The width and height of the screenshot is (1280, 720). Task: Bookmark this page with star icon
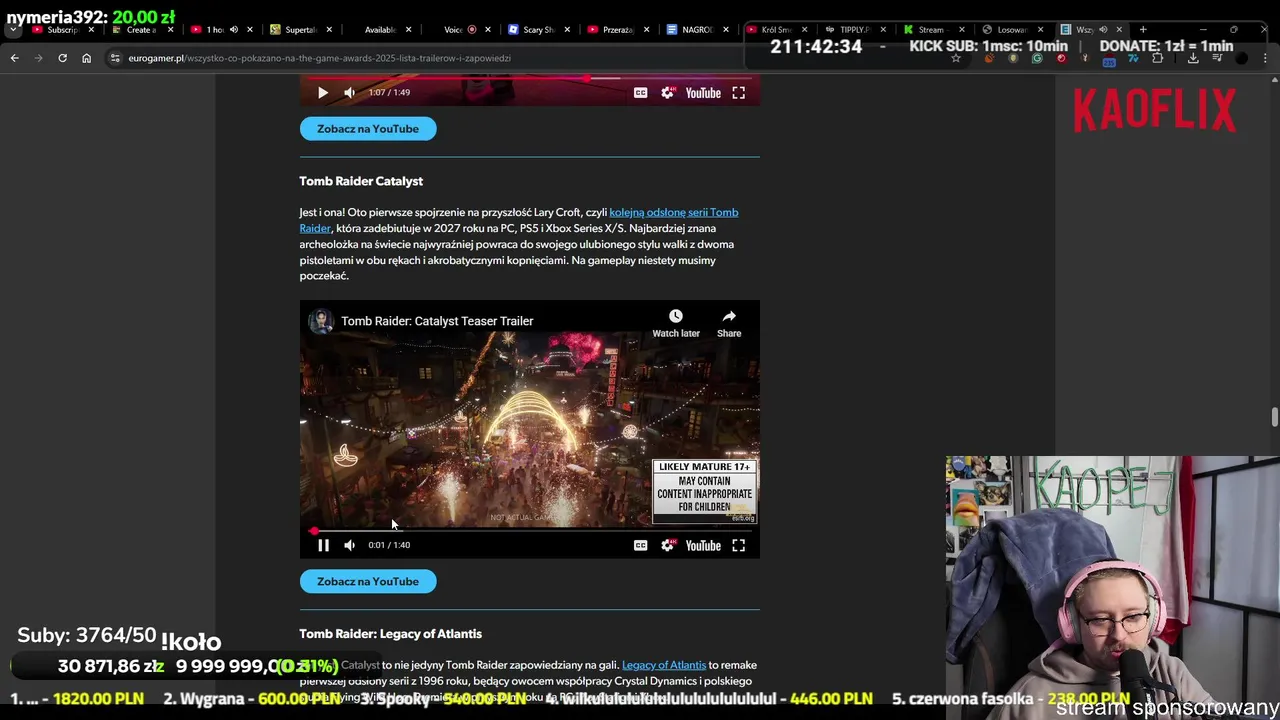[x=956, y=58]
